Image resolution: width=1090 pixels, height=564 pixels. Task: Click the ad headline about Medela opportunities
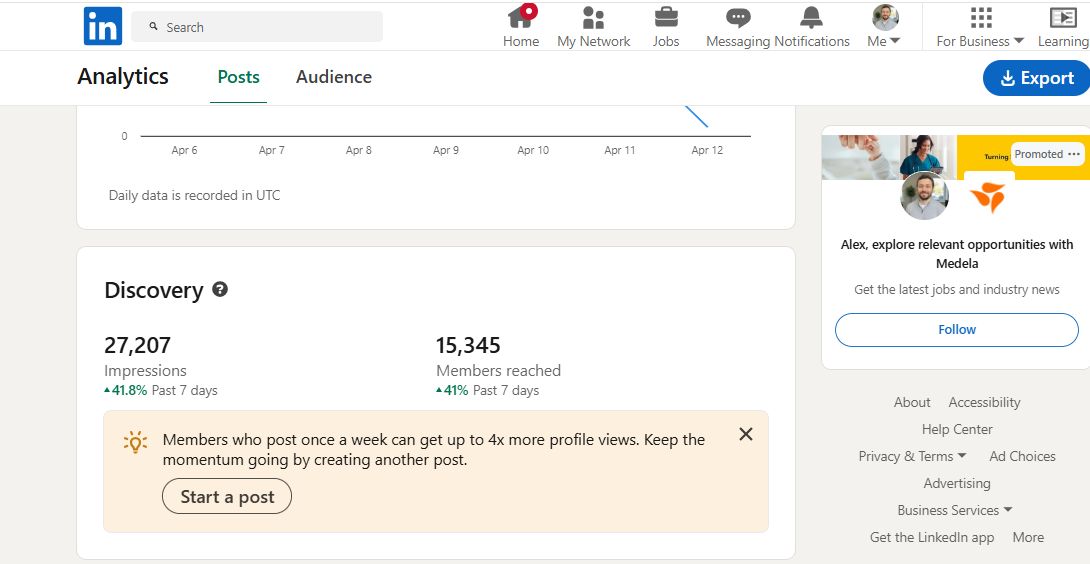pyautogui.click(x=957, y=254)
